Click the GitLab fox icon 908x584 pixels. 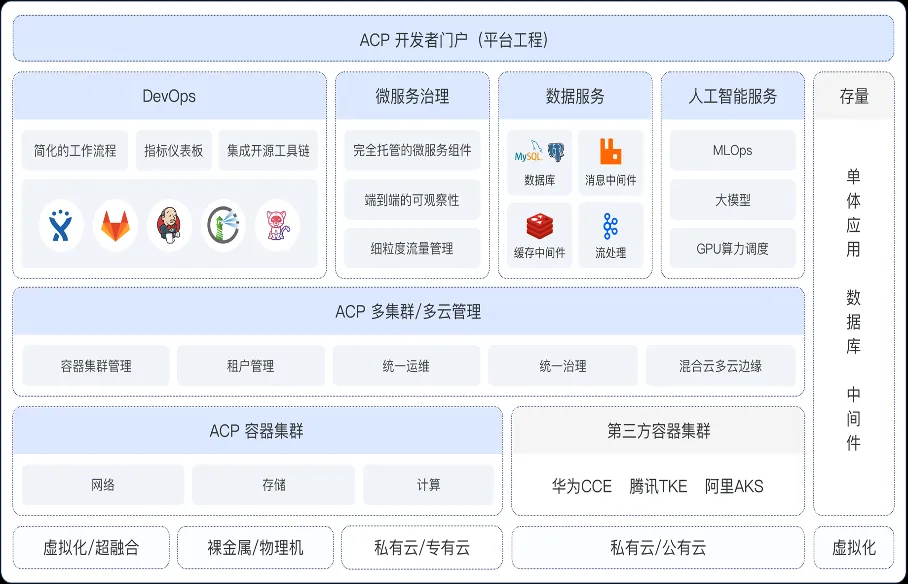[x=115, y=225]
